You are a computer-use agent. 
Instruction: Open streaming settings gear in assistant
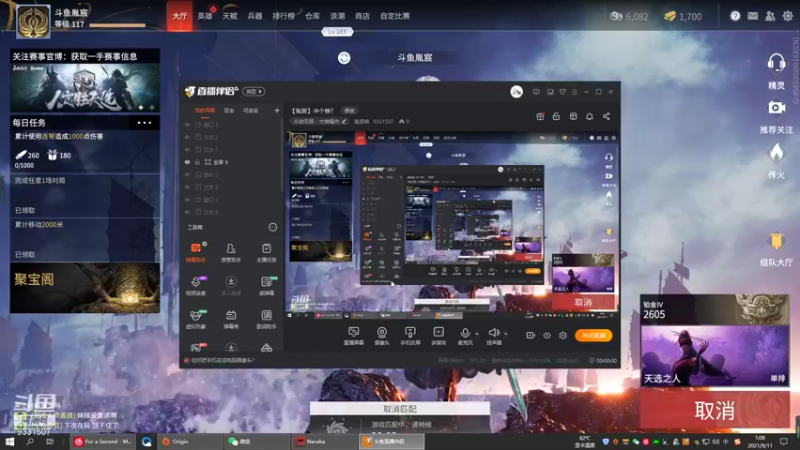563,335
